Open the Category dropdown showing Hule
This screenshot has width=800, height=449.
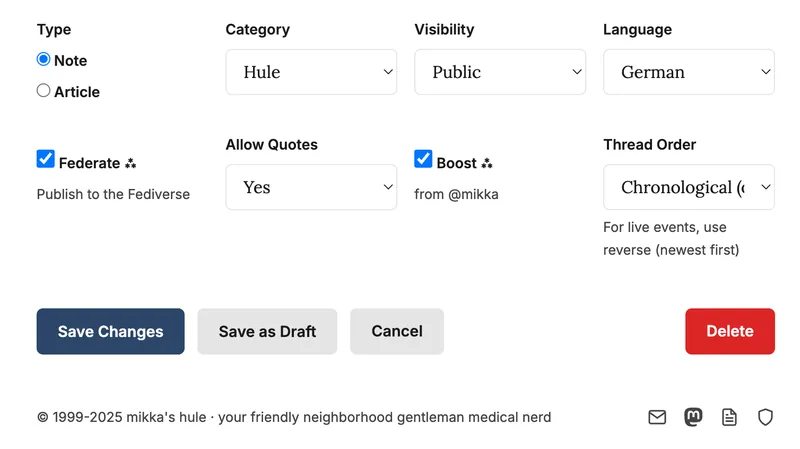click(x=311, y=72)
